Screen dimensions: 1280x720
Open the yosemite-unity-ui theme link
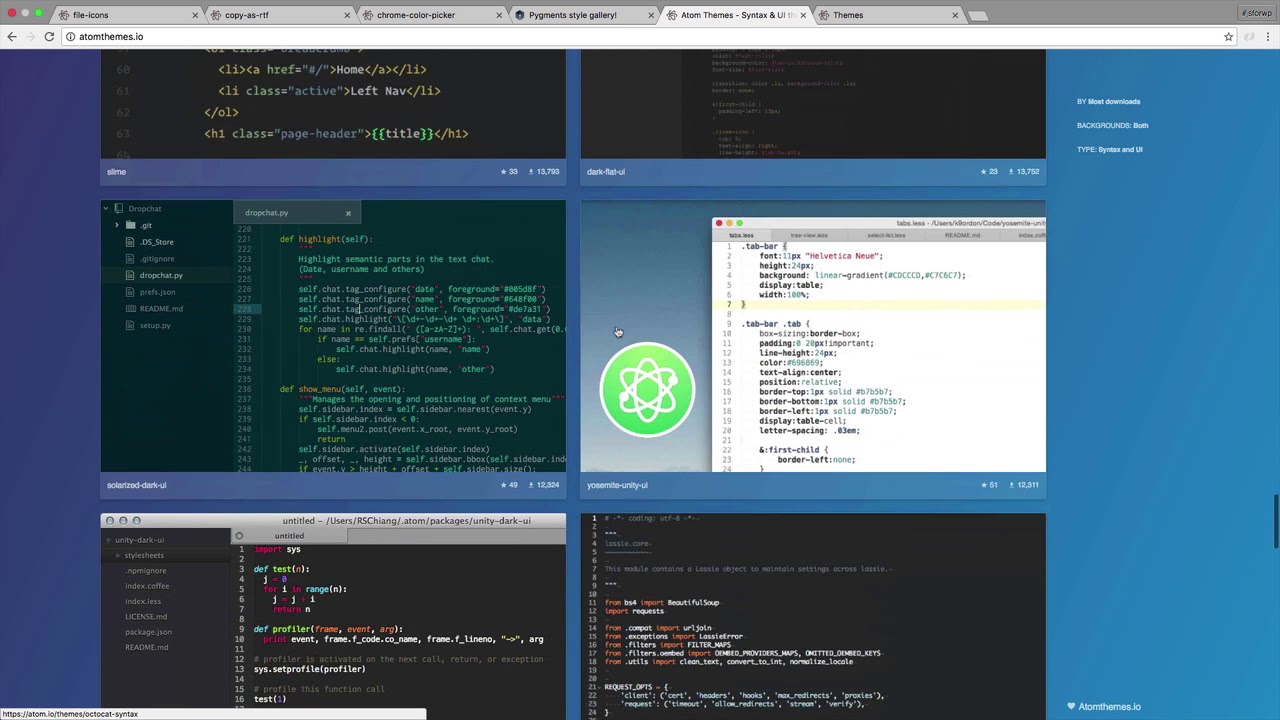click(617, 485)
